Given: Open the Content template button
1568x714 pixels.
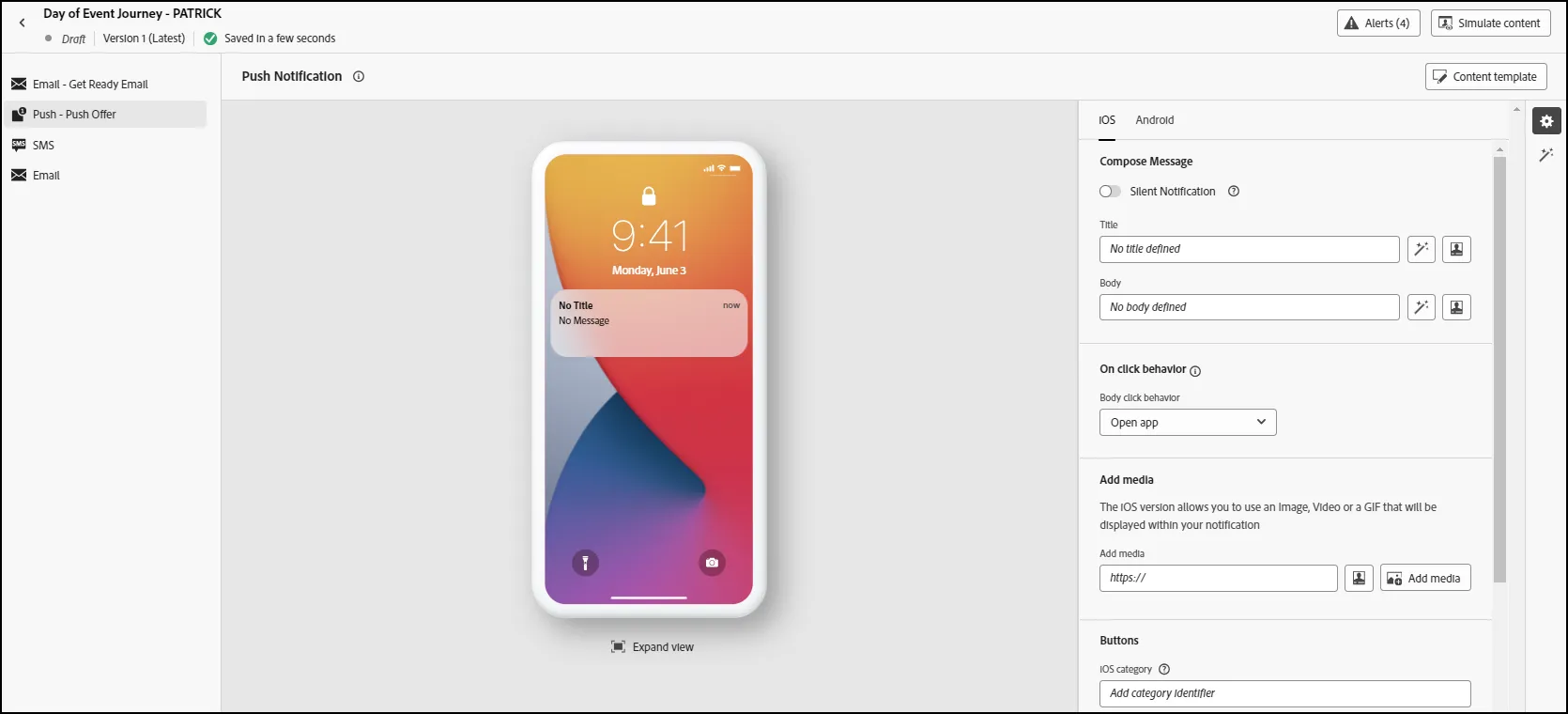Looking at the screenshot, I should click(1486, 77).
